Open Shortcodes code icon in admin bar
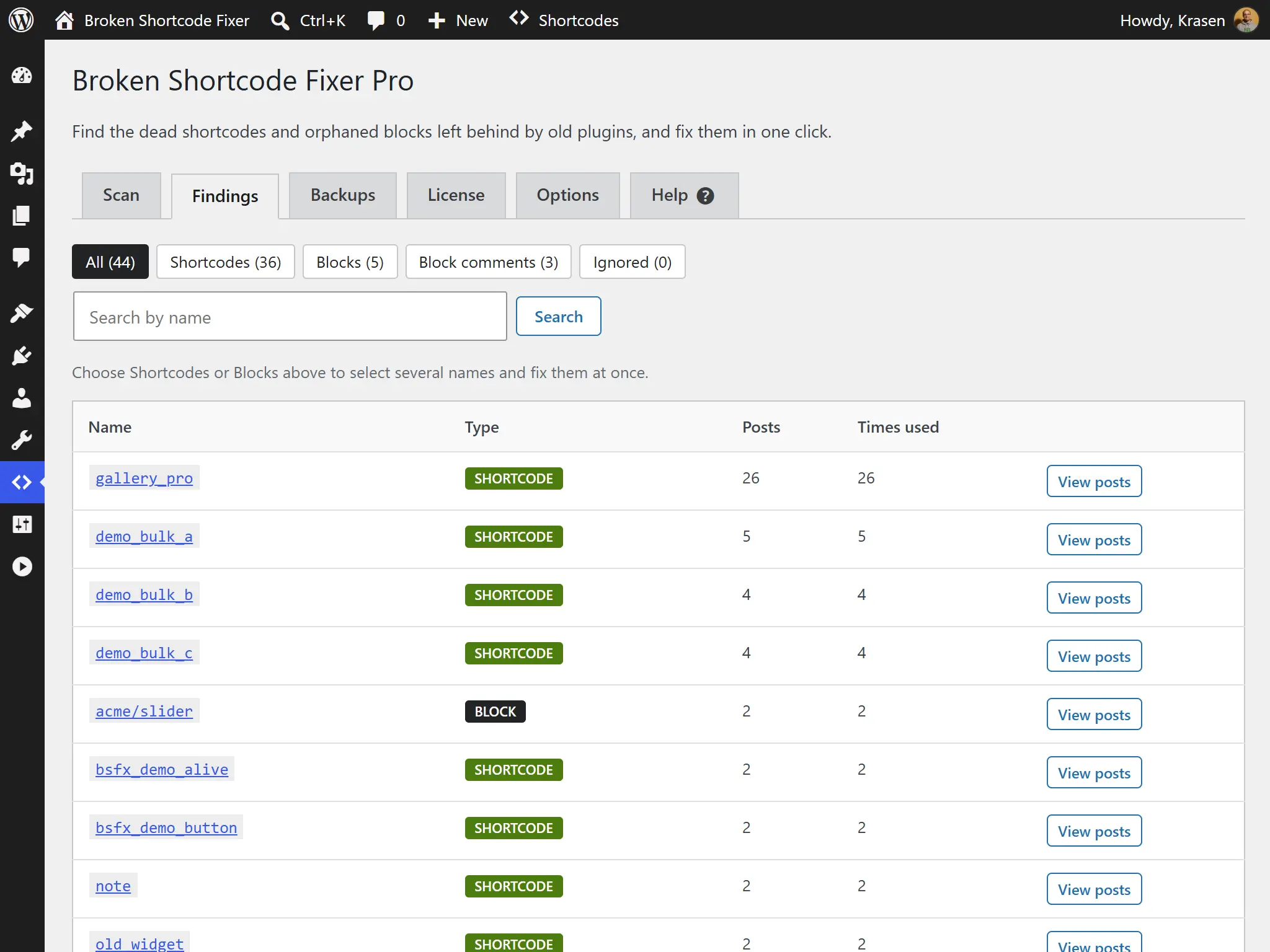1270x952 pixels. [x=519, y=18]
